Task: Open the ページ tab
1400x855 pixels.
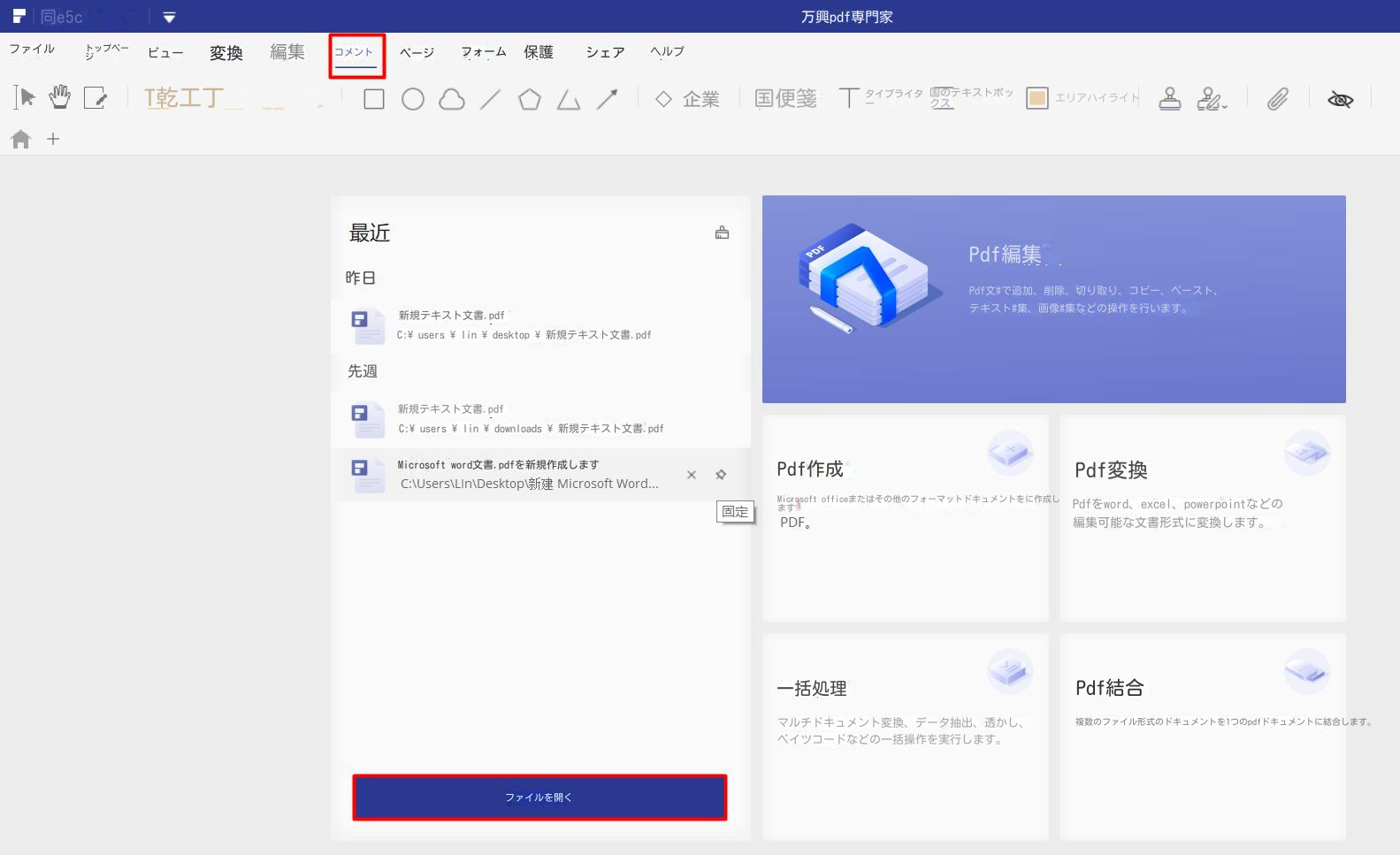Action: [x=417, y=53]
